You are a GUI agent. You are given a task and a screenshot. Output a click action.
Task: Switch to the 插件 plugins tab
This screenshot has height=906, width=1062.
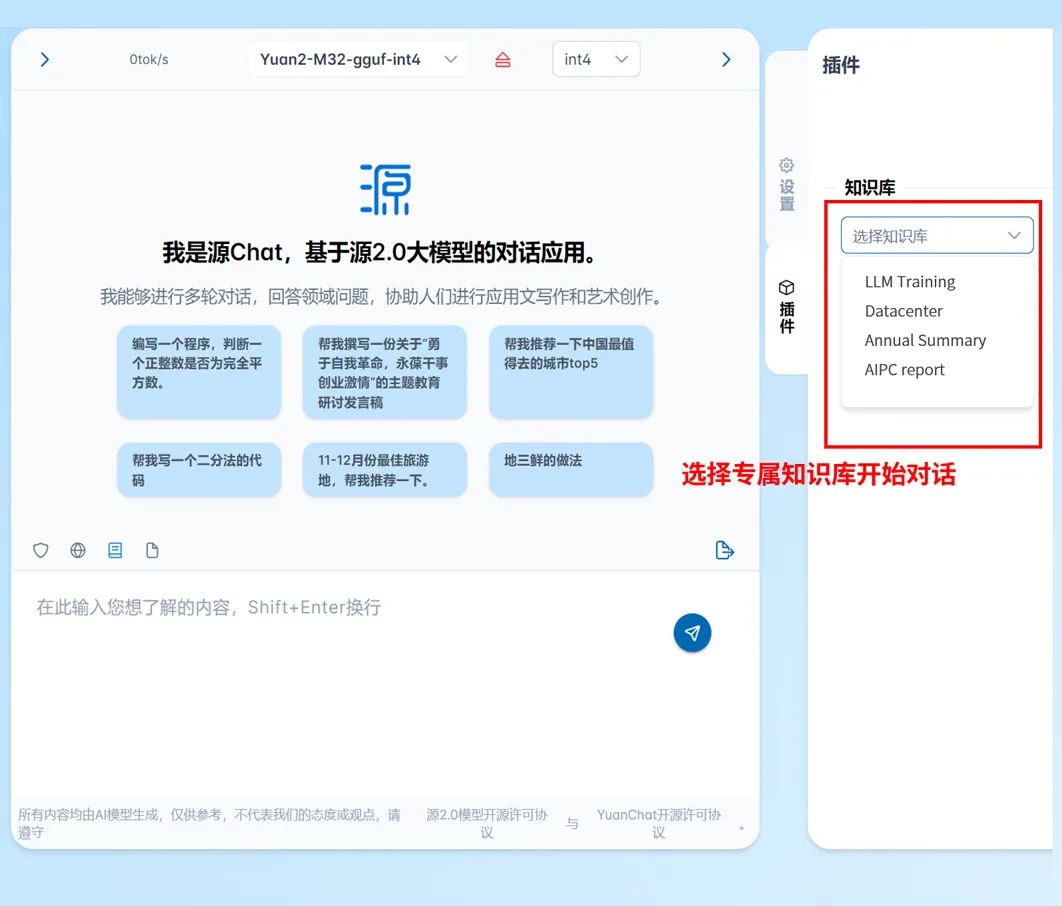point(787,308)
